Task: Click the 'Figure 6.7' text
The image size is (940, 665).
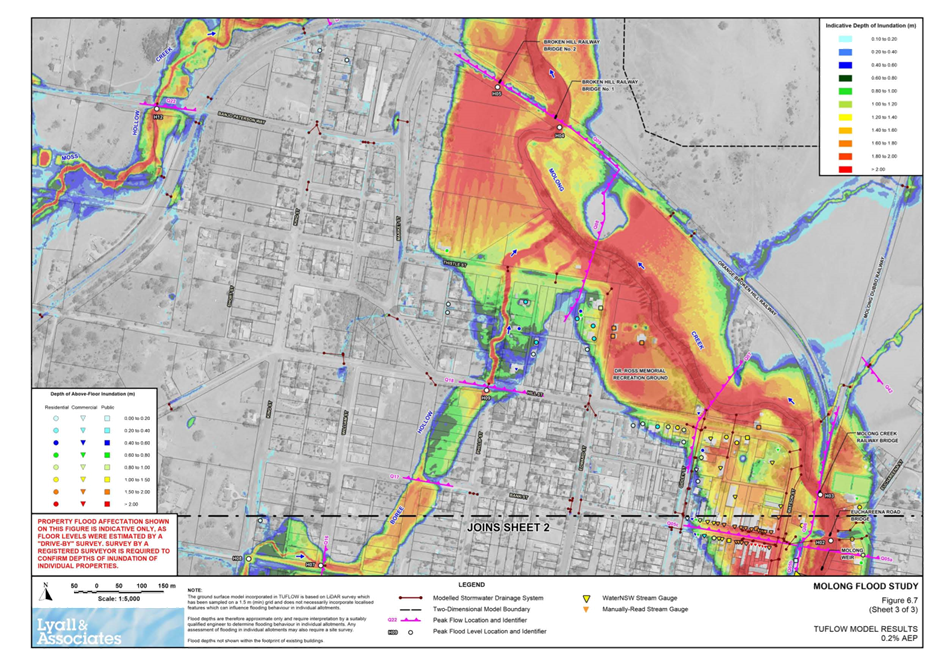Action: click(x=899, y=600)
